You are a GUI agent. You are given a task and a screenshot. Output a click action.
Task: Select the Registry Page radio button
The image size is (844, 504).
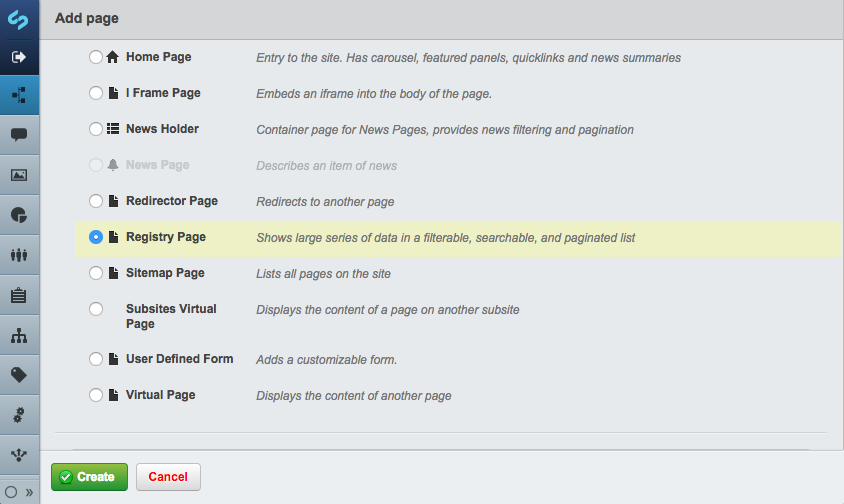96,237
